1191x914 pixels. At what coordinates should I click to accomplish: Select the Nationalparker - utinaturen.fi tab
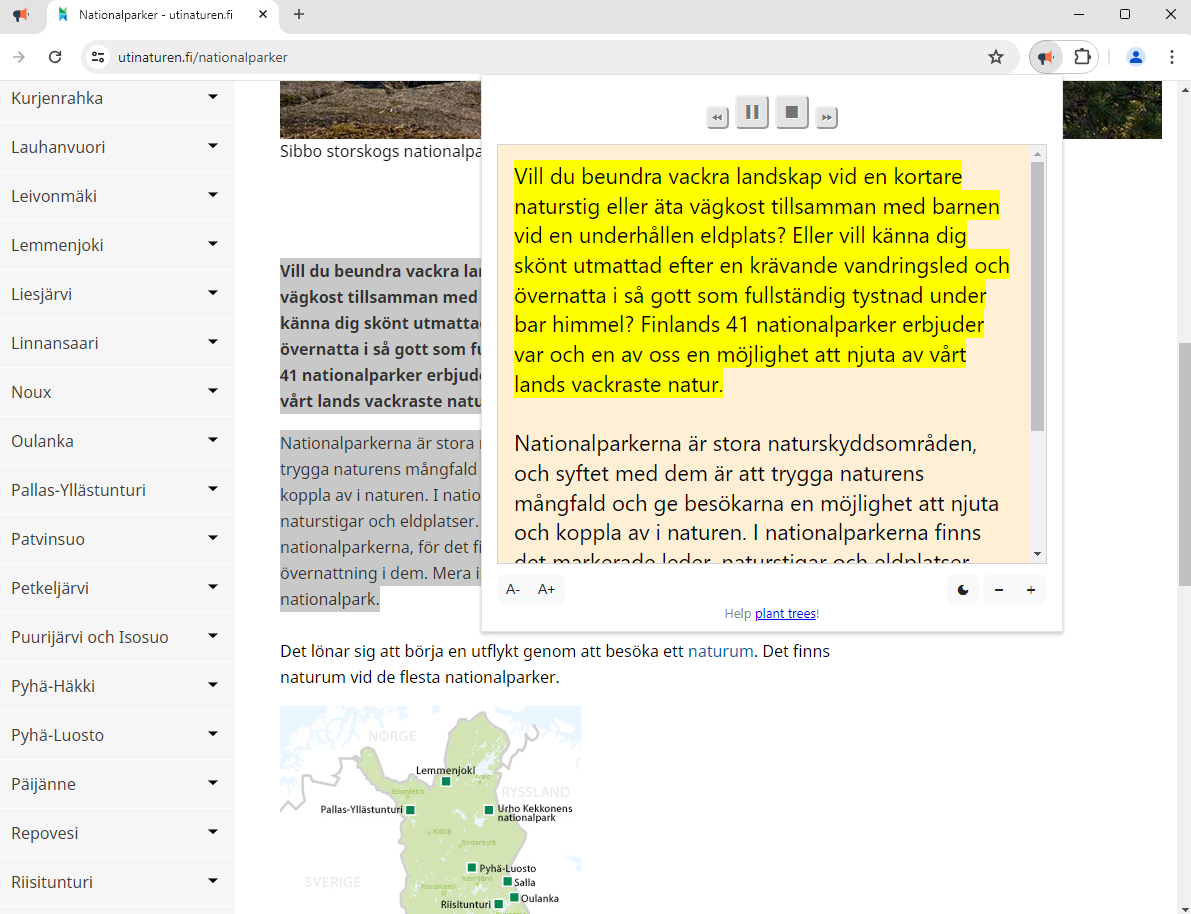point(163,15)
